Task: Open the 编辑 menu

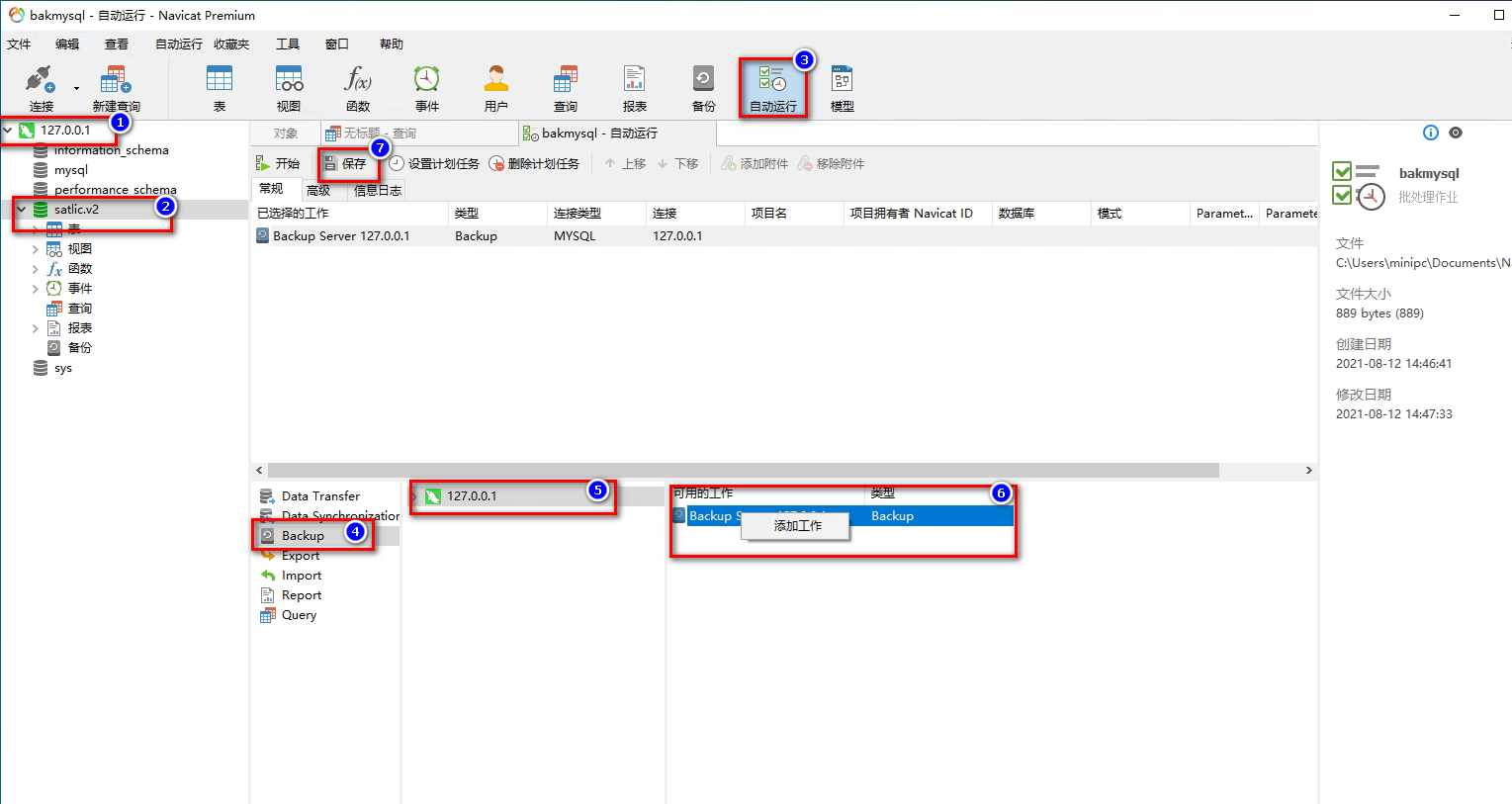Action: point(67,44)
